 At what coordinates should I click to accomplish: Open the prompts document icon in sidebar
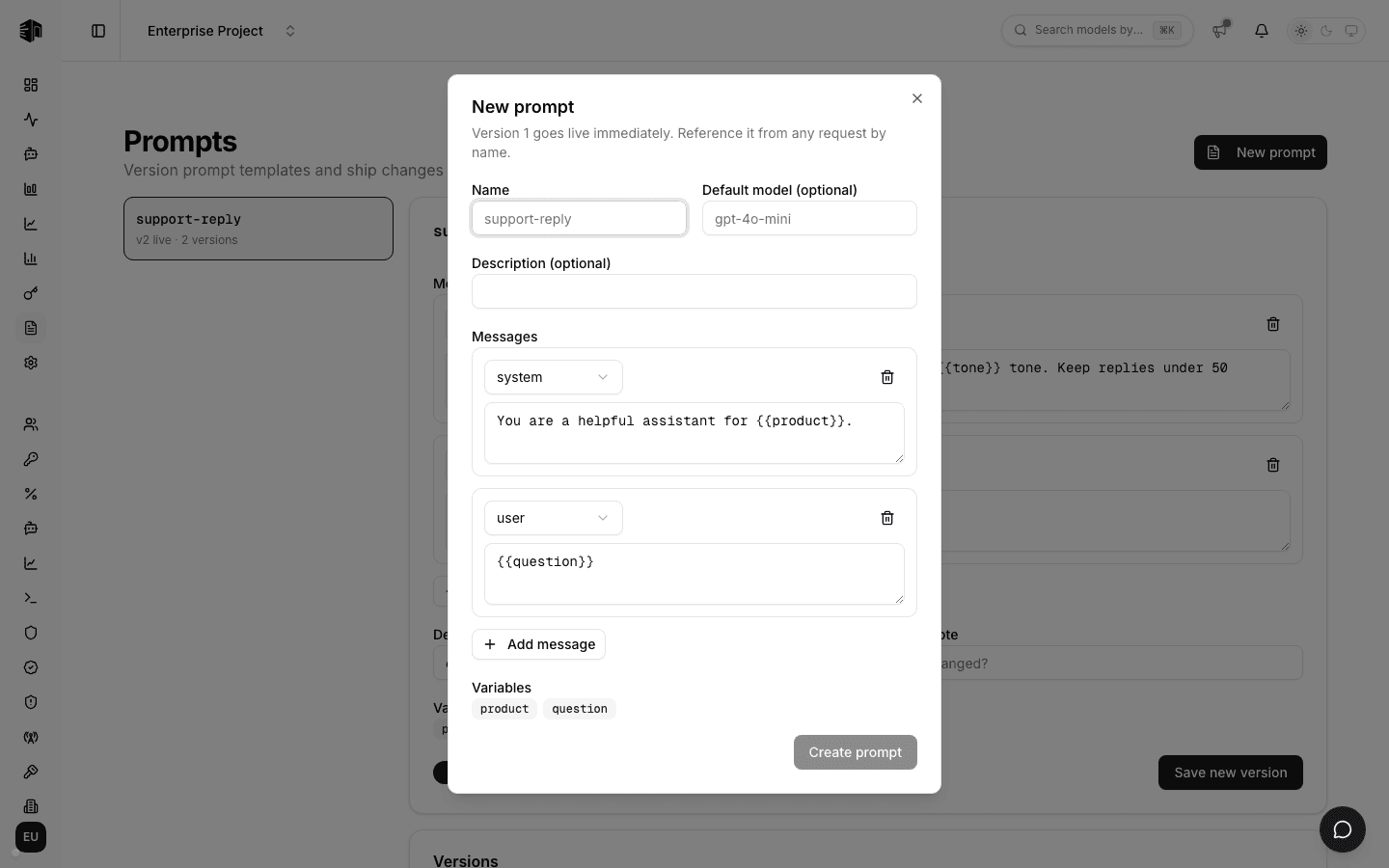31,328
